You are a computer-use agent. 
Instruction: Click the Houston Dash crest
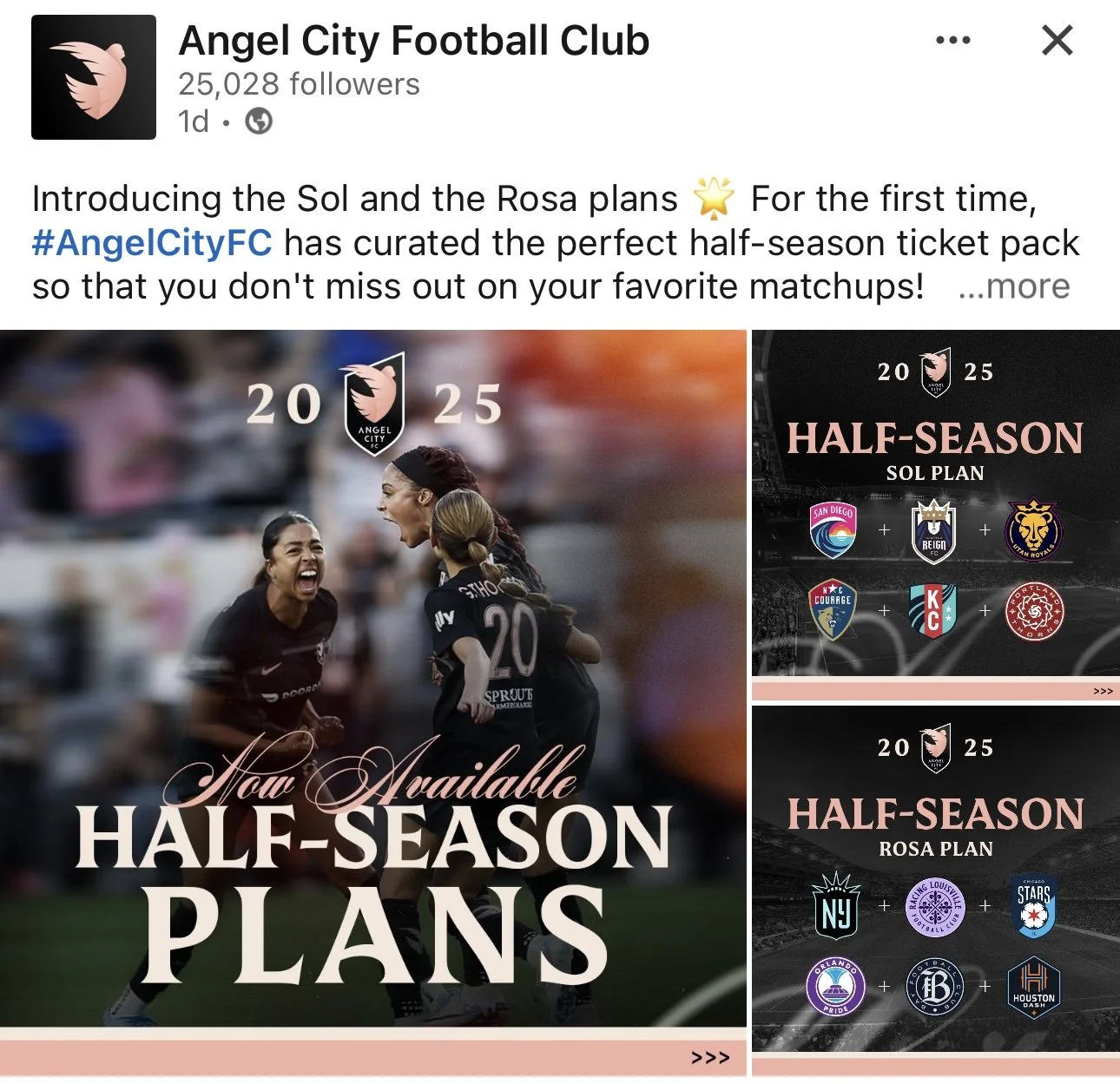(1033, 987)
